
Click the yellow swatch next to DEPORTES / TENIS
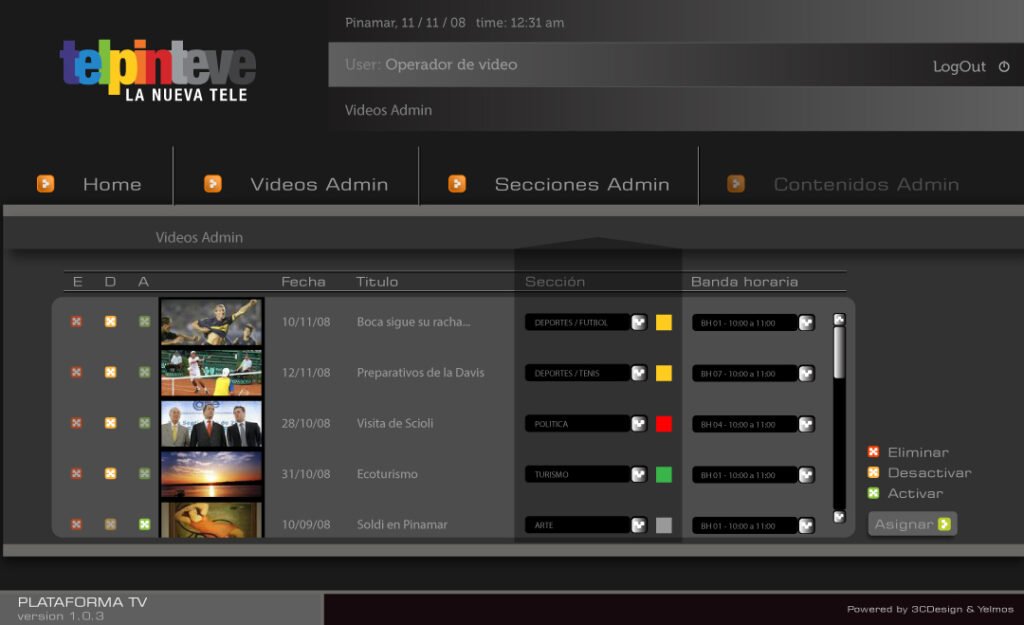pos(664,373)
